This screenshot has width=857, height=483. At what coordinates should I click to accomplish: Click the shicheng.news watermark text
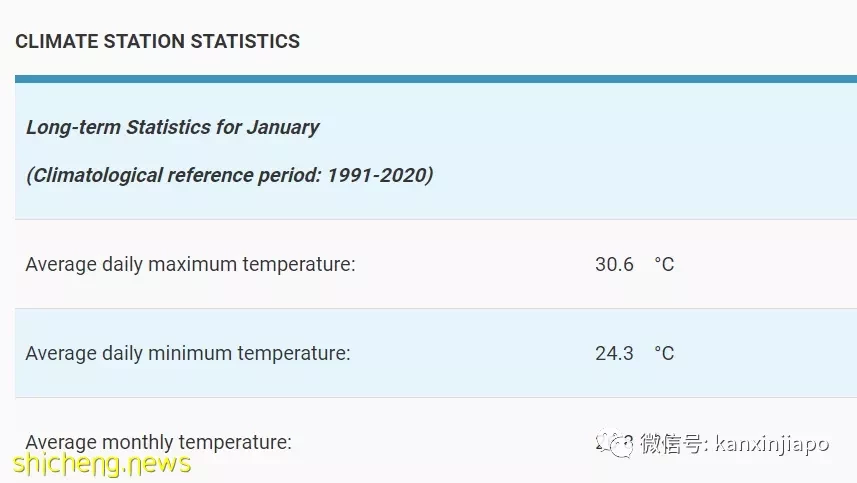point(102,463)
